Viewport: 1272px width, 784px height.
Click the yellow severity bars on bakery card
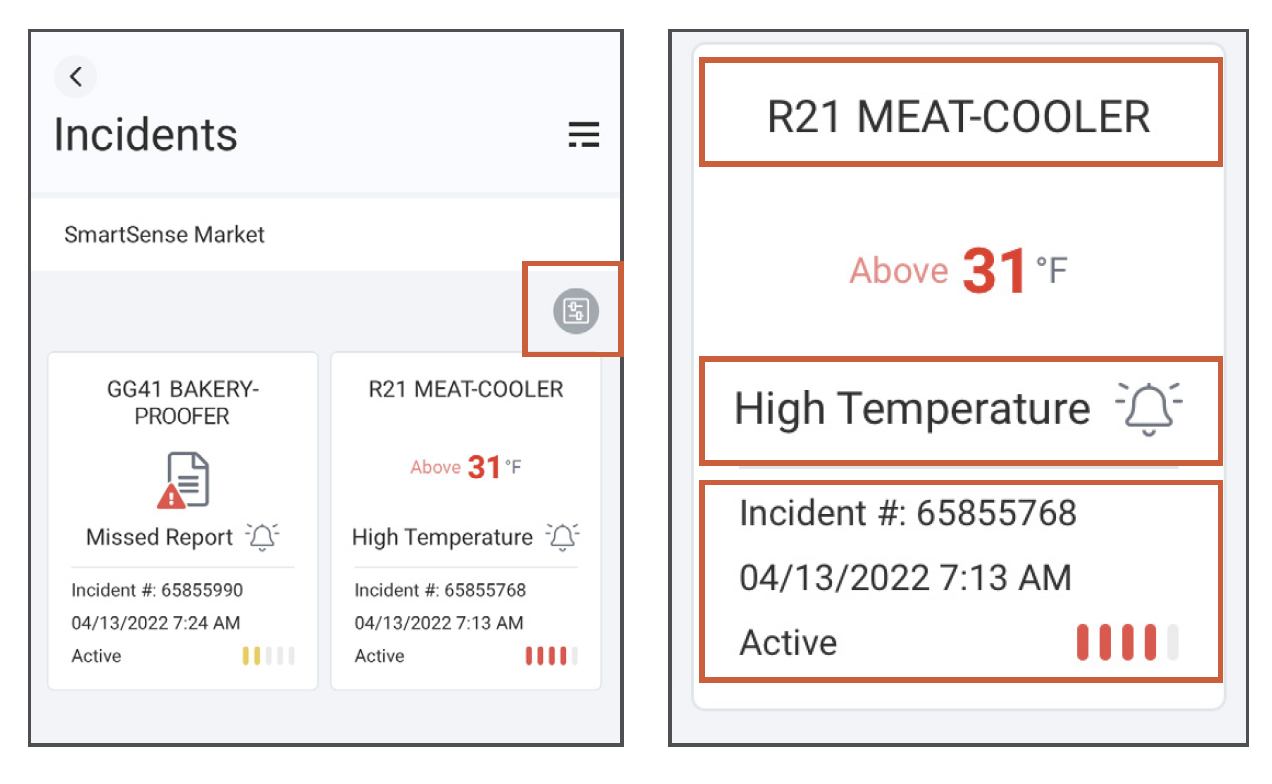[x=268, y=656]
